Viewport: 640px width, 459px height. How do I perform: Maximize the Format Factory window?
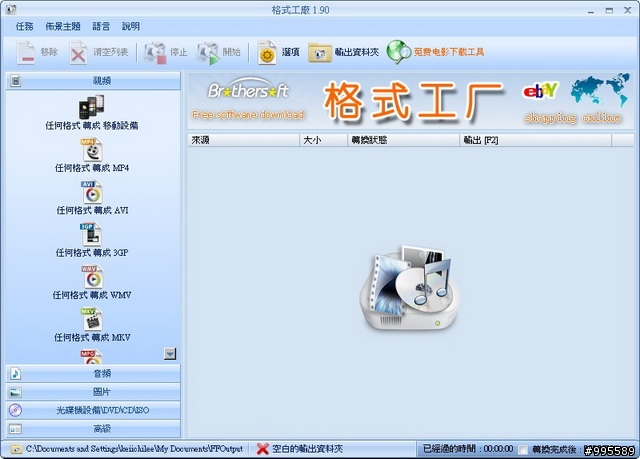pyautogui.click(x=609, y=11)
